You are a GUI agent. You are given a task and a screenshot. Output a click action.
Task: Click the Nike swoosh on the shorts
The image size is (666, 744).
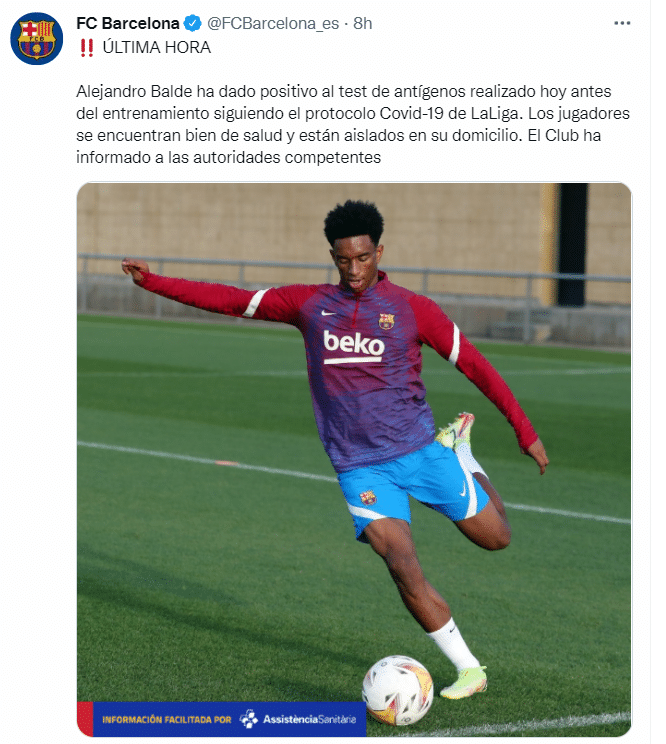463,490
